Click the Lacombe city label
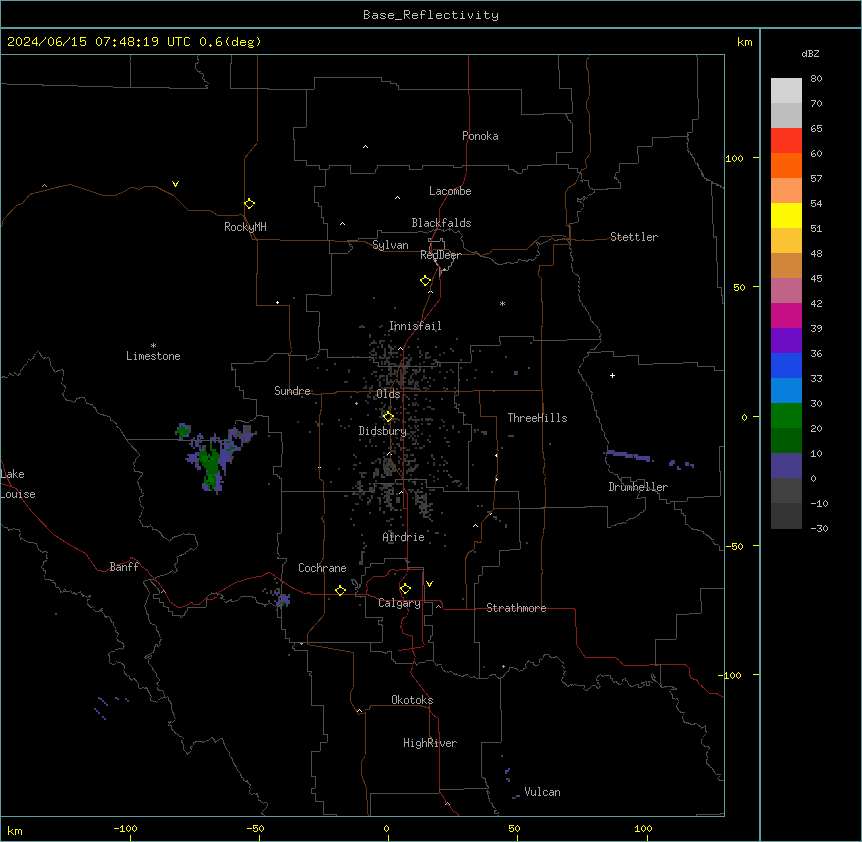 click(x=450, y=191)
